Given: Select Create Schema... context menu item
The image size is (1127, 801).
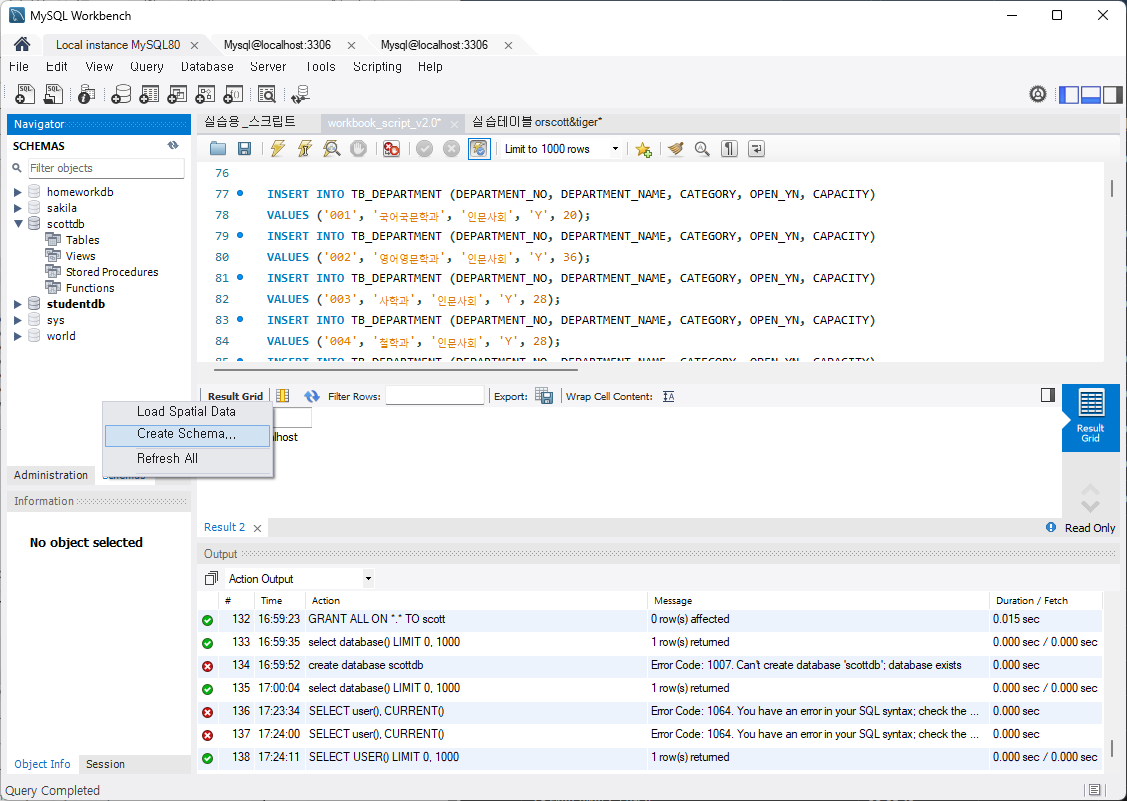Looking at the screenshot, I should (x=187, y=434).
